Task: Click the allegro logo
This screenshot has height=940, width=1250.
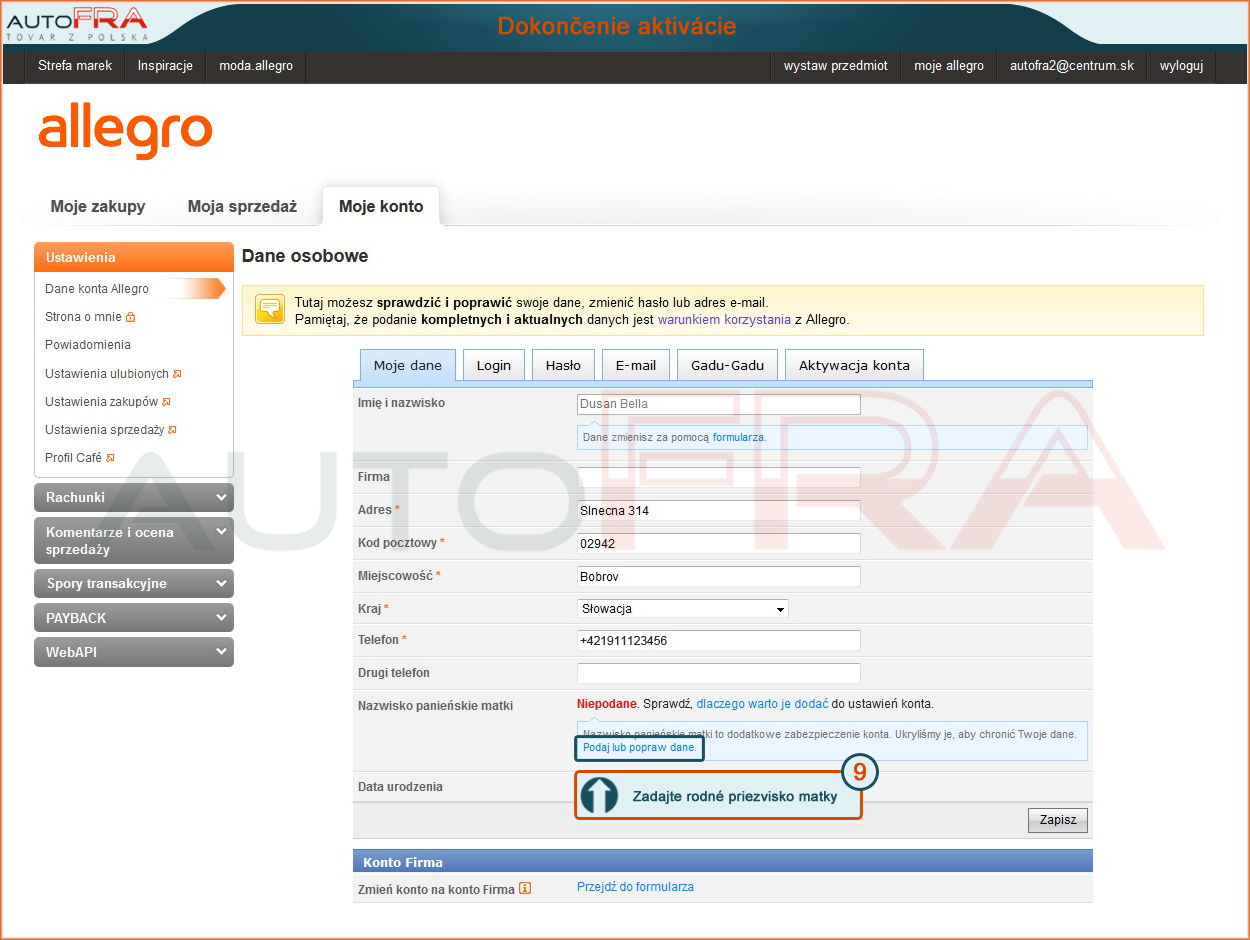Action: pyautogui.click(x=126, y=131)
